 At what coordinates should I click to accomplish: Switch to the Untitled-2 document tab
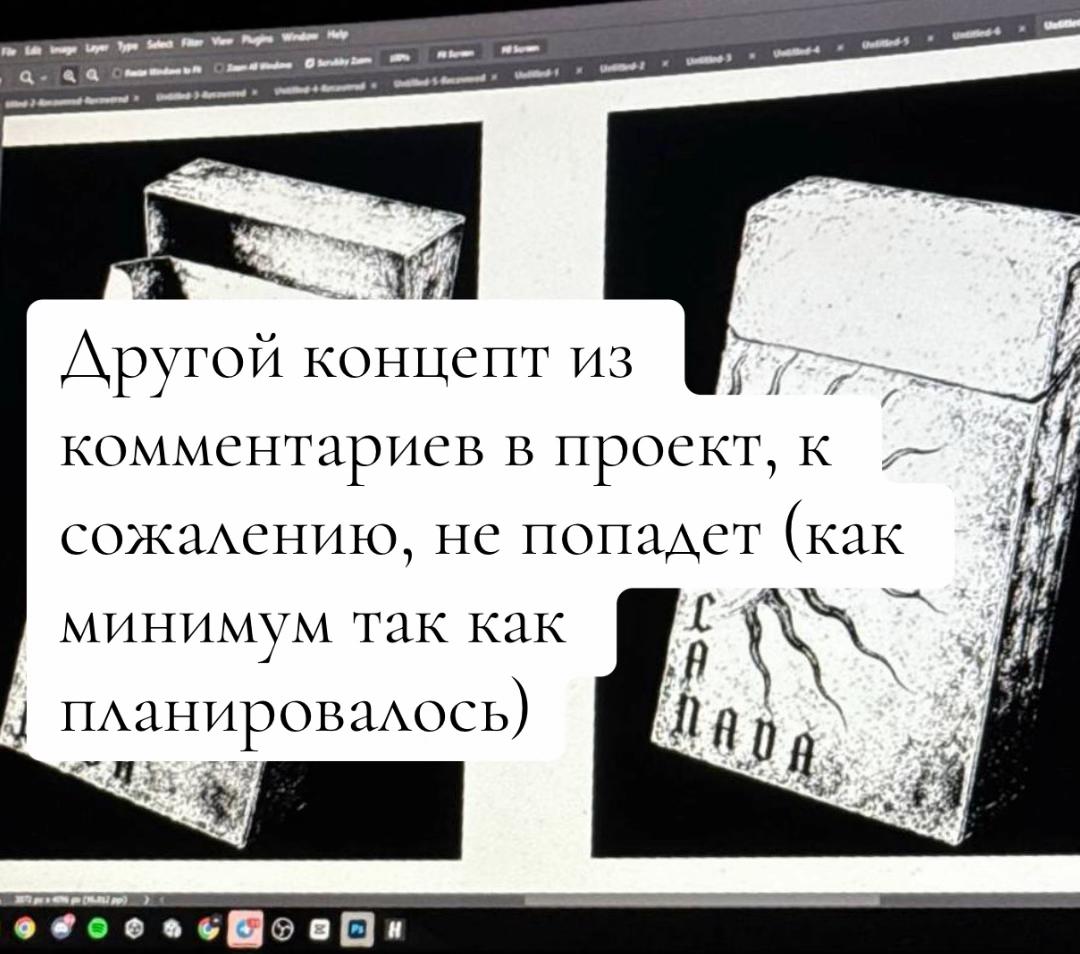tap(621, 68)
